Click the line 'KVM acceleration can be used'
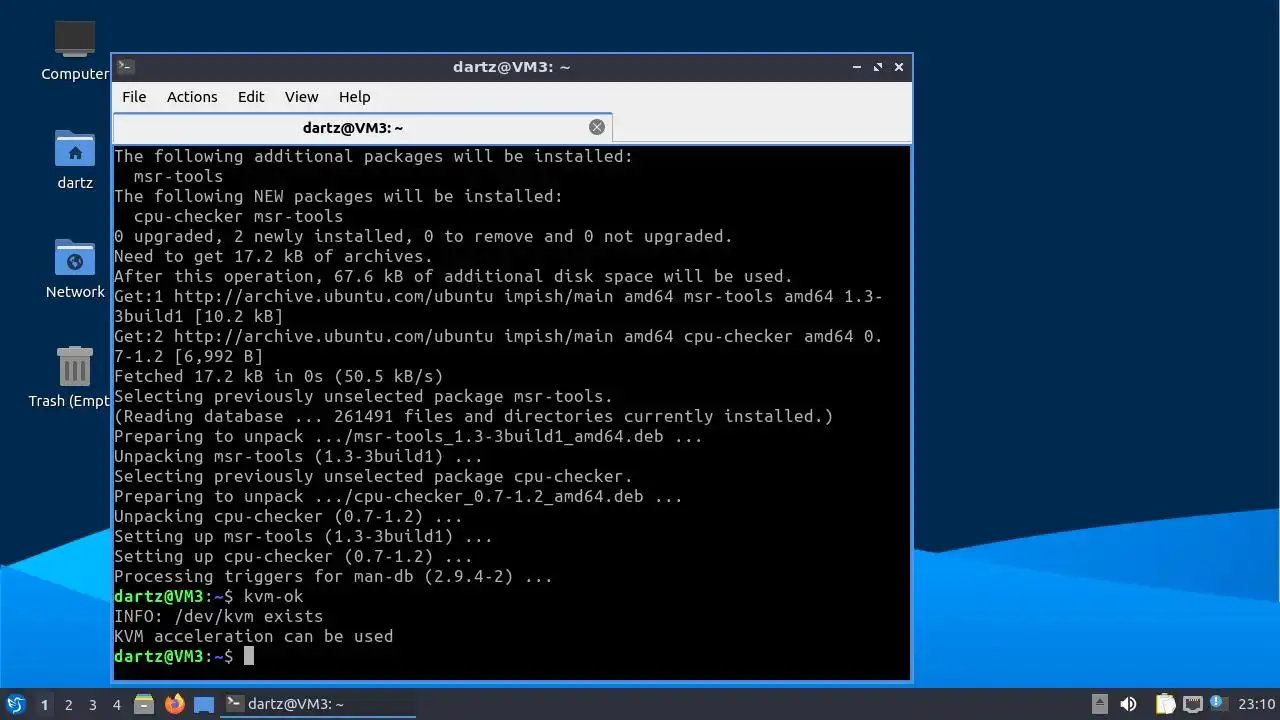 (253, 636)
